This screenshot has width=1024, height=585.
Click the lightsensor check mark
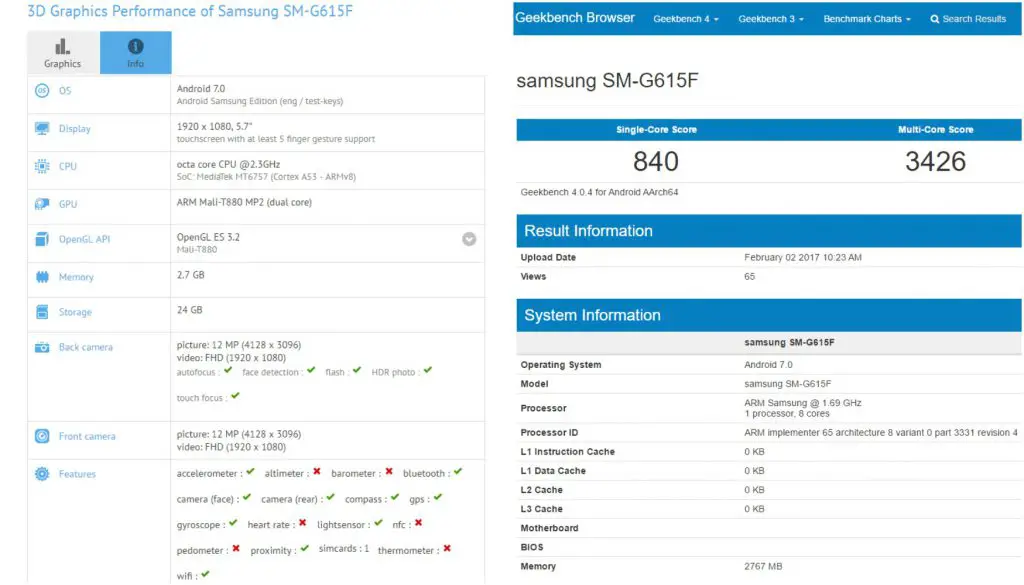click(x=378, y=523)
